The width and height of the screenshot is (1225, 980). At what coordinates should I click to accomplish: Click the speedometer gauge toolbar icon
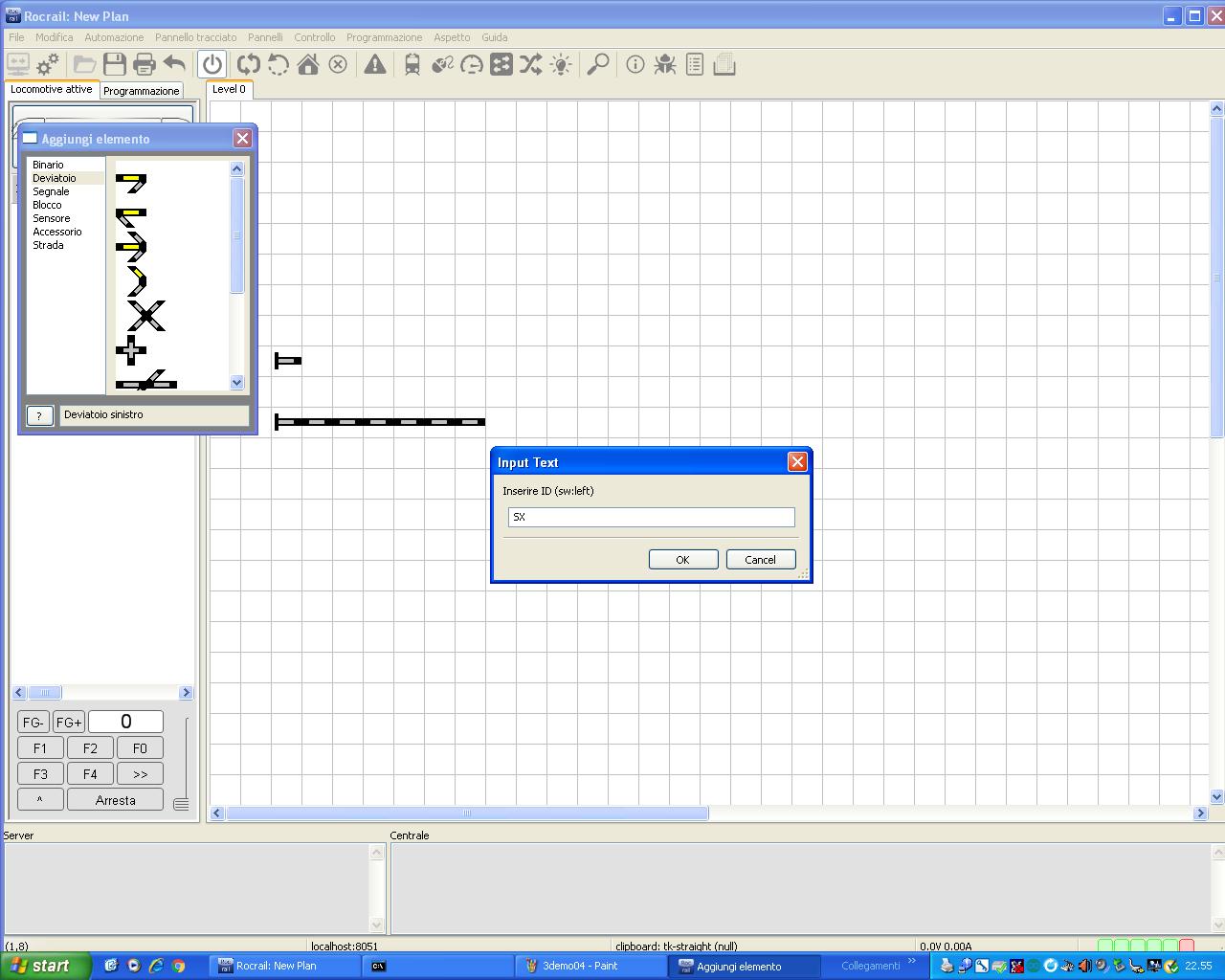click(472, 65)
